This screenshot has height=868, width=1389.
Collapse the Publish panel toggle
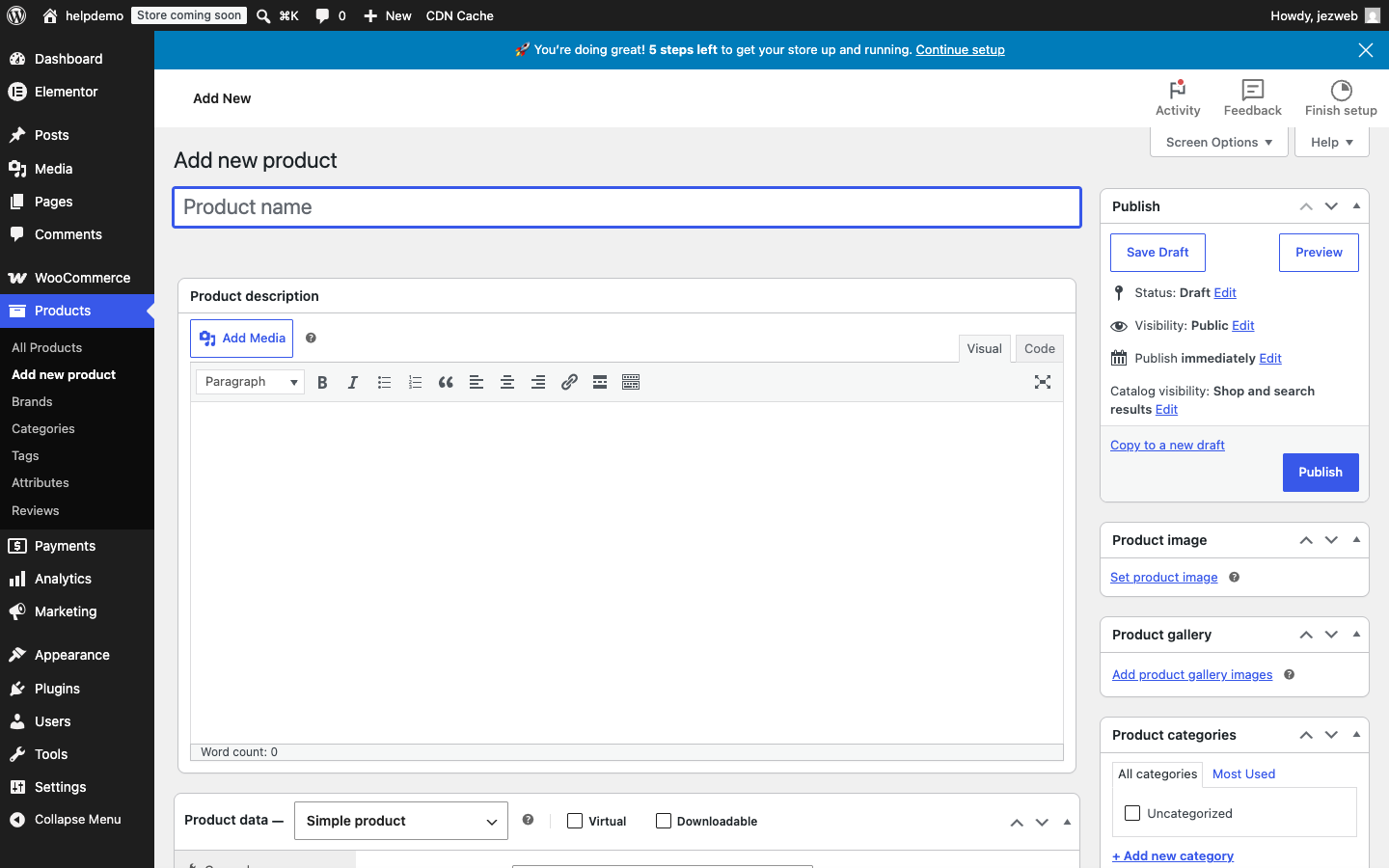[1356, 206]
